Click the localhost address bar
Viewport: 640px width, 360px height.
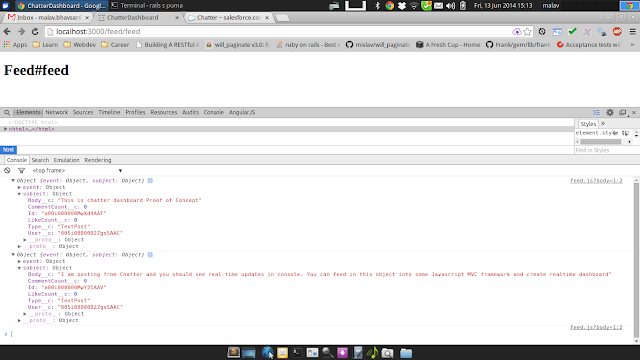click(x=278, y=31)
